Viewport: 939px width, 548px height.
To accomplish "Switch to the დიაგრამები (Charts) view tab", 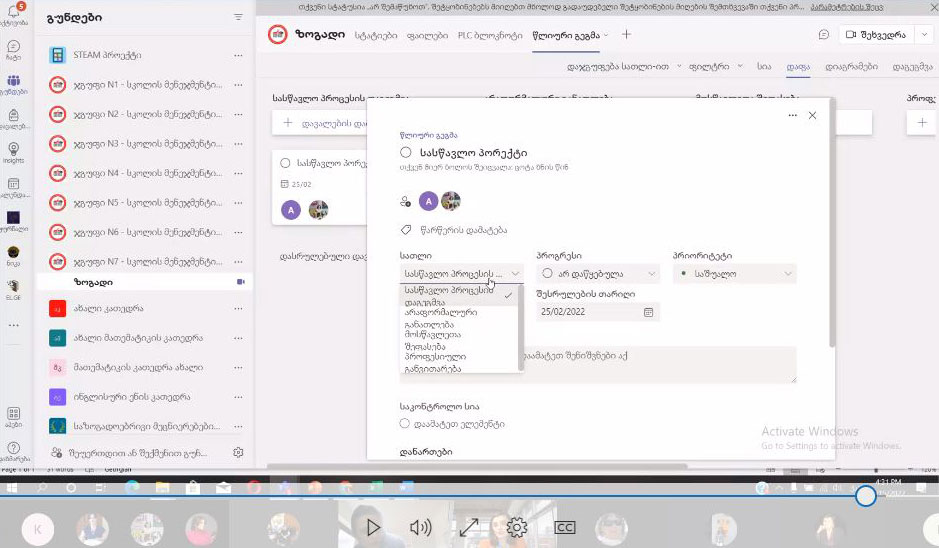I will coord(852,66).
